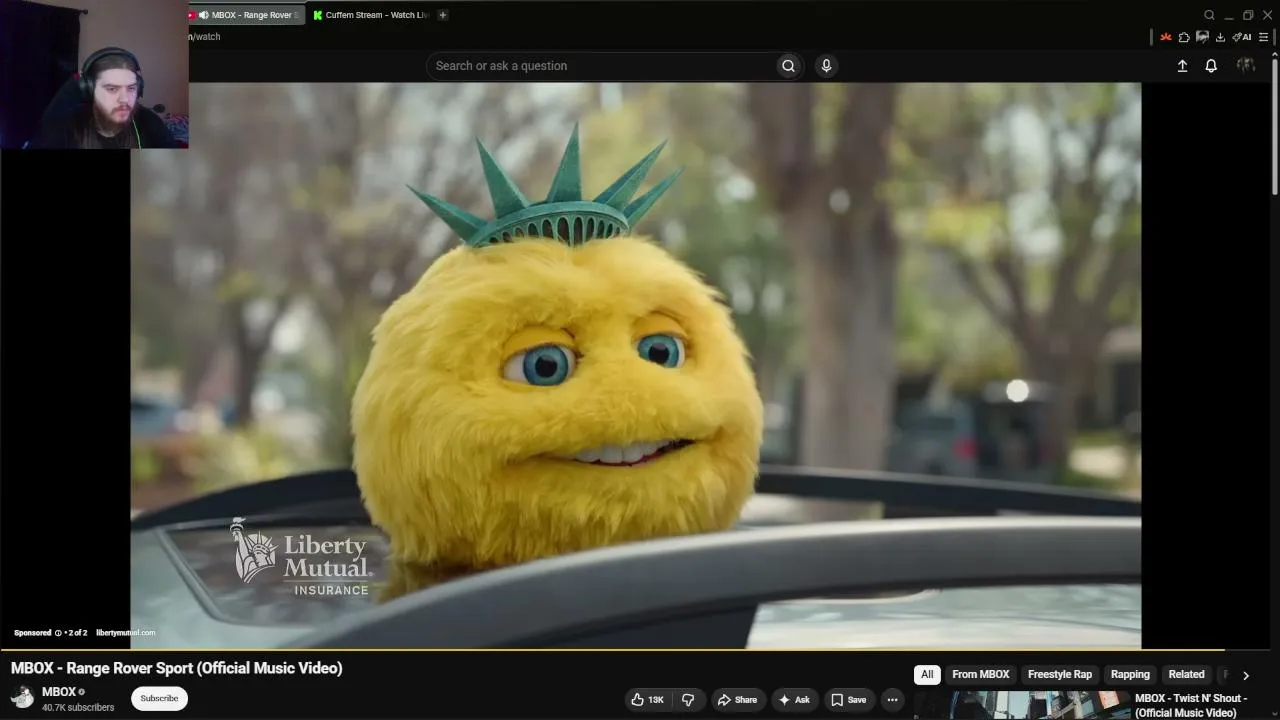Open more actions ellipsis under the video
Image resolution: width=1280 pixels, height=720 pixels.
click(893, 700)
